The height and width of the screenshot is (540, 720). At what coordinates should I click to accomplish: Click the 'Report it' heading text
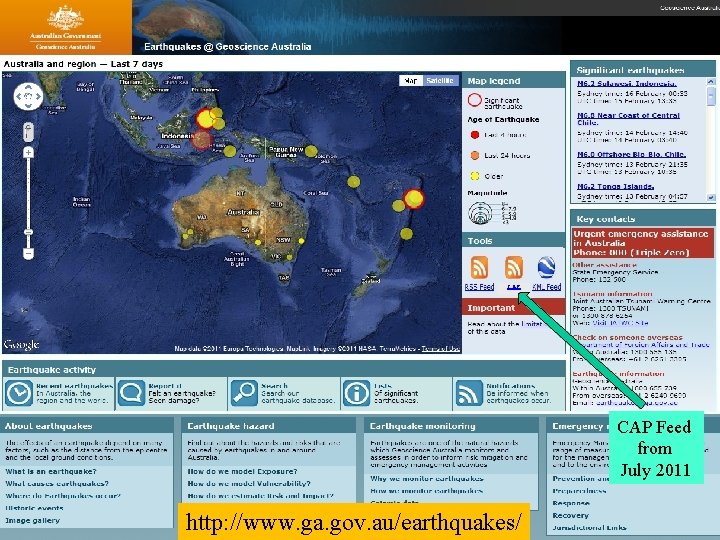(165, 386)
